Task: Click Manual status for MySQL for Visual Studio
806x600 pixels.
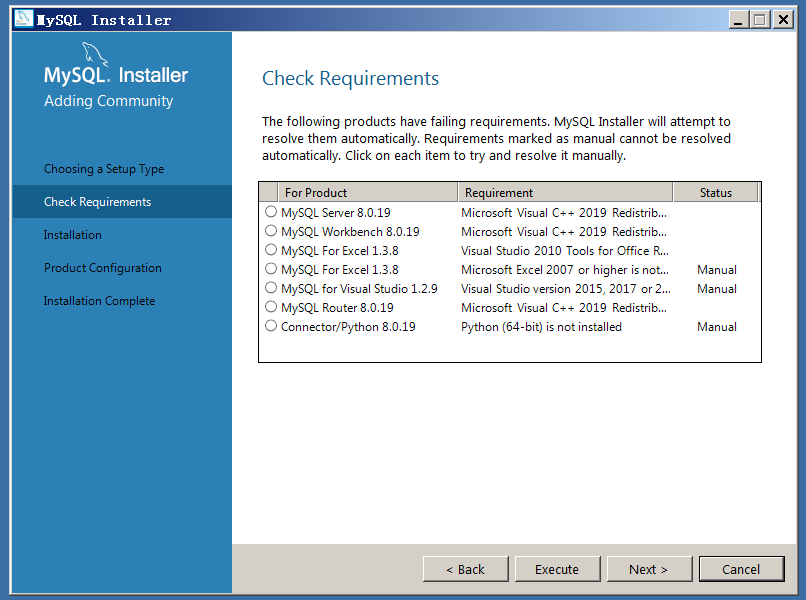Action: point(717,289)
